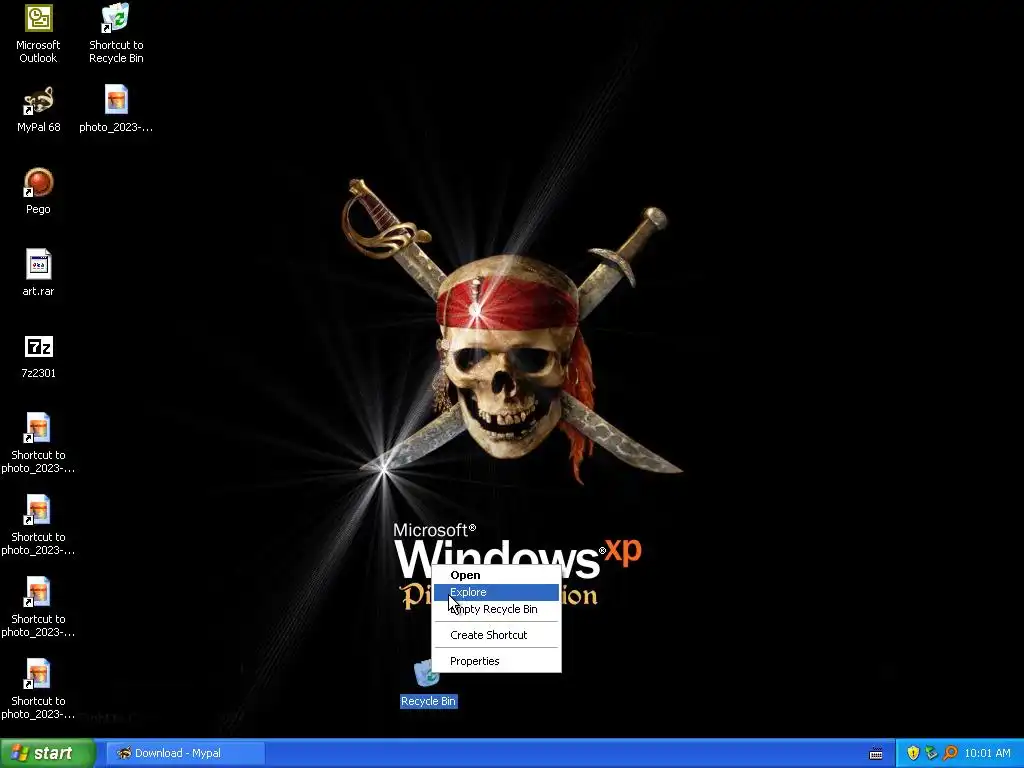The width and height of the screenshot is (1024, 768).
Task: Select the Pego desktop shortcut
Action: point(38,191)
